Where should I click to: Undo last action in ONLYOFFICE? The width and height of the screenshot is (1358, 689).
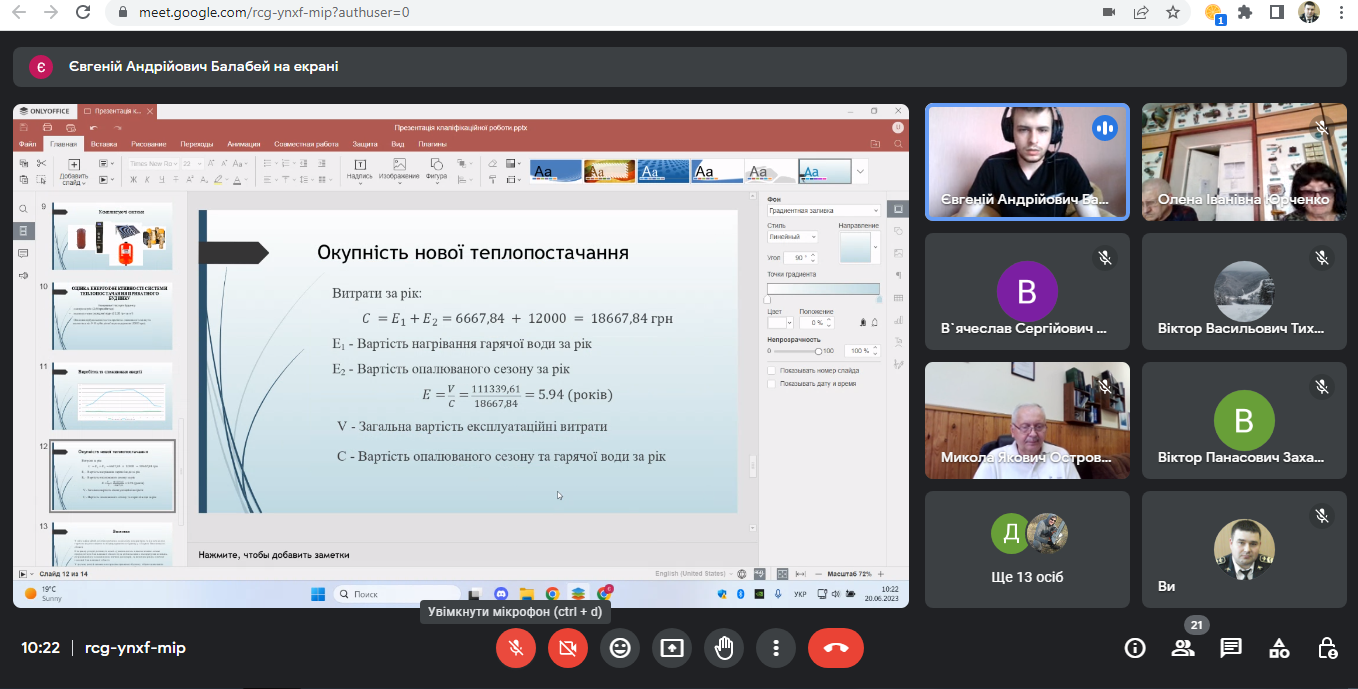94,128
